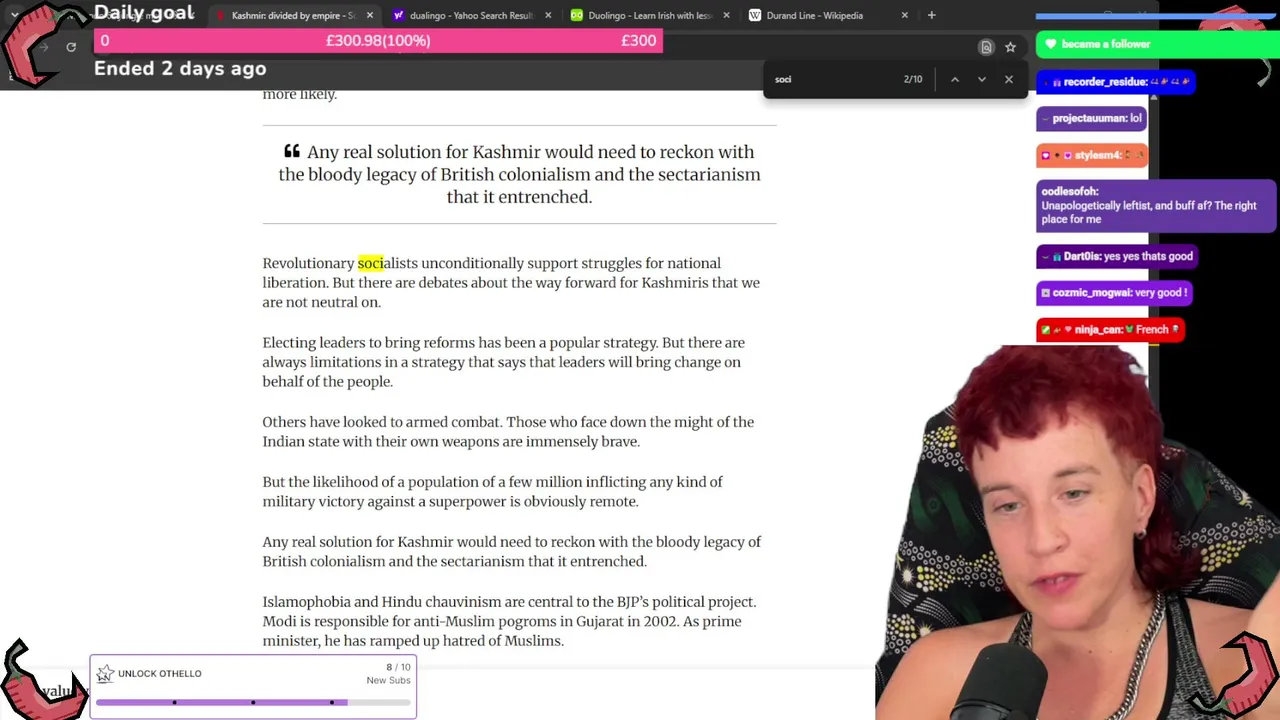Screen dimensions: 1280x720
Task: Click the '2/10' find match counter
Action: [x=913, y=79]
